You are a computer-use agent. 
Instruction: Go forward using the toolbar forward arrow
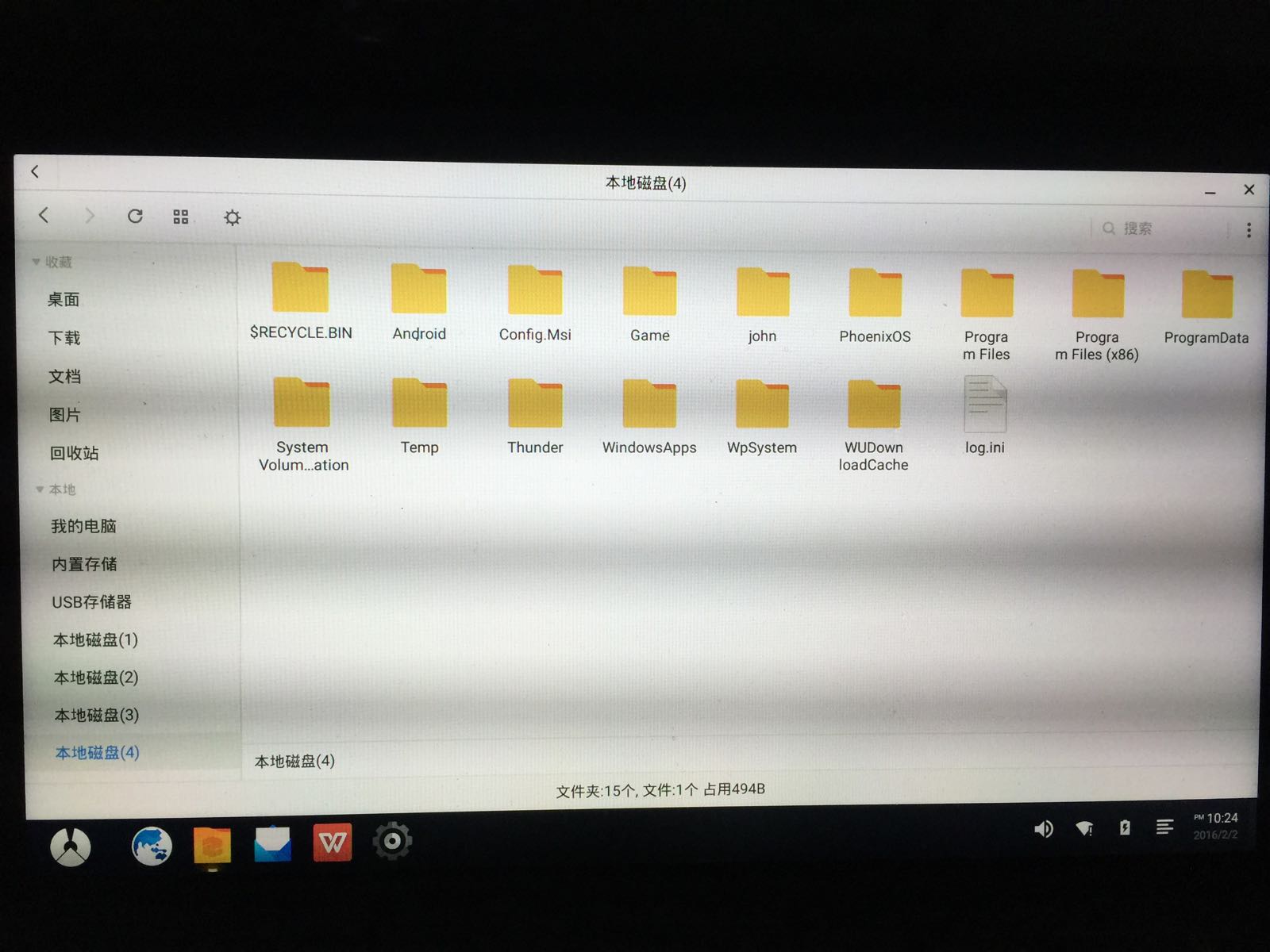pyautogui.click(x=90, y=216)
